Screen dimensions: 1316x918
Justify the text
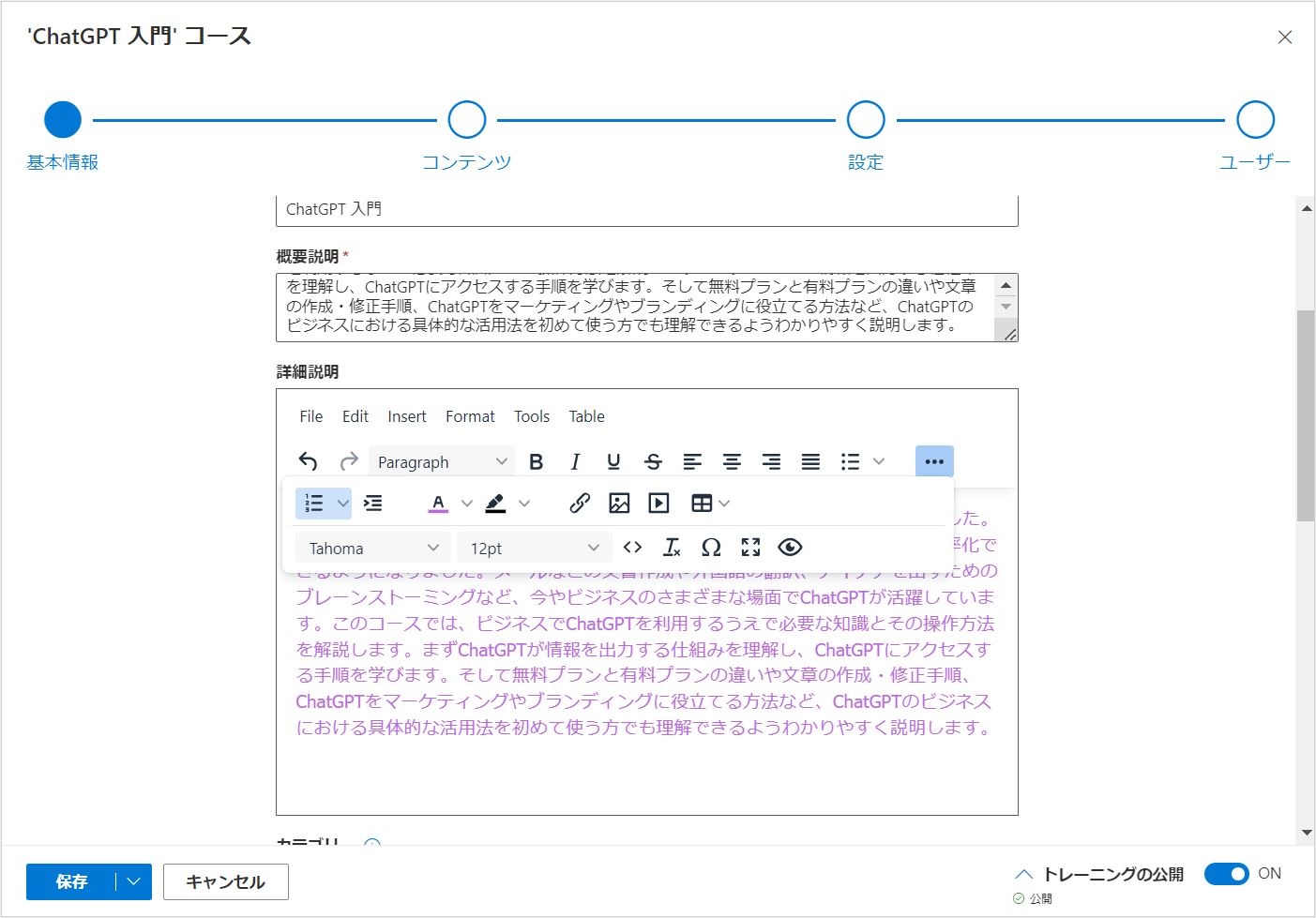(x=810, y=461)
